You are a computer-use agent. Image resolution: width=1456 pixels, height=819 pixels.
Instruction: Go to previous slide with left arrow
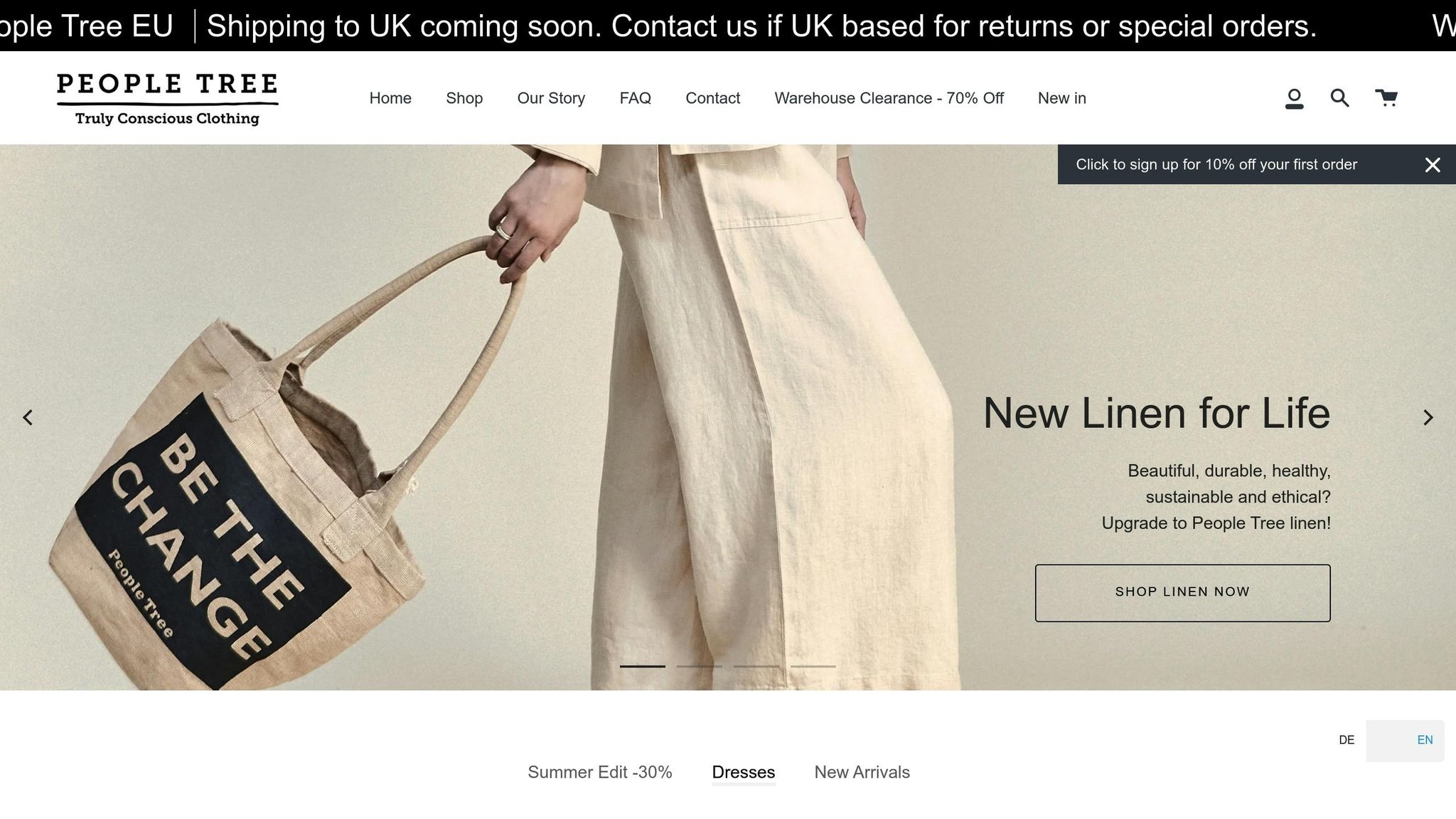(28, 417)
